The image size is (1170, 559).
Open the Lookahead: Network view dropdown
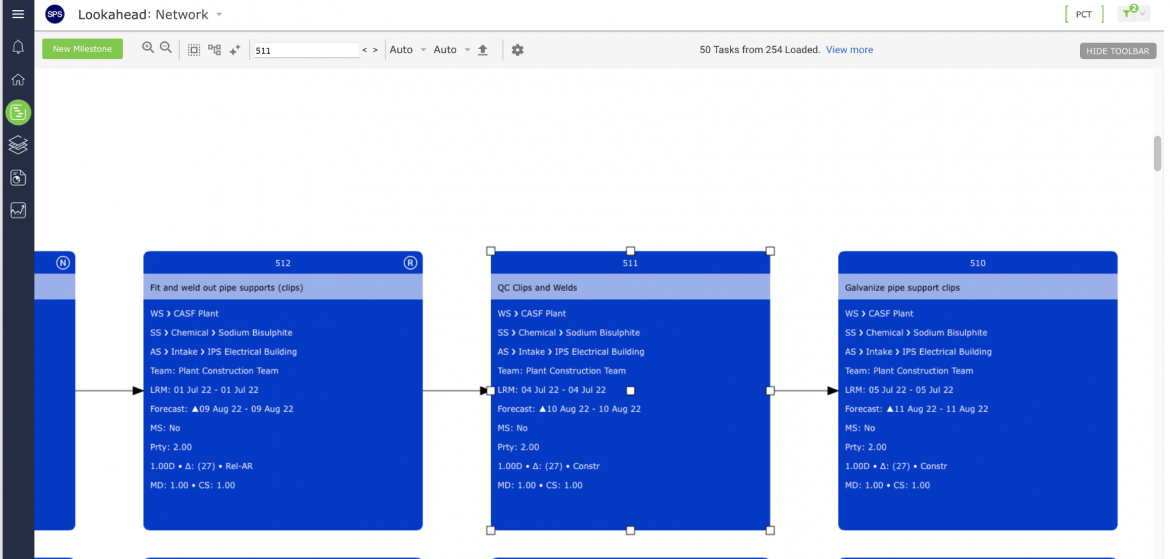pyautogui.click(x=219, y=14)
